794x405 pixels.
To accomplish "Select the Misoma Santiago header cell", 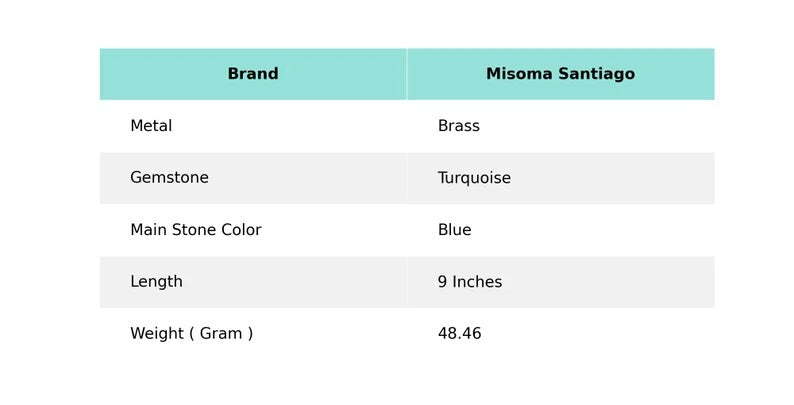I will [x=560, y=74].
